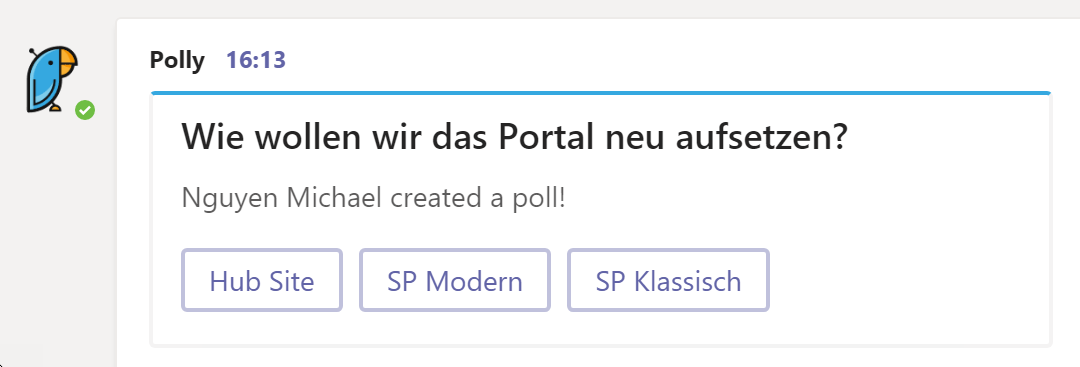Select the SP Klassisch answer
This screenshot has height=367, width=1080.
click(x=668, y=281)
